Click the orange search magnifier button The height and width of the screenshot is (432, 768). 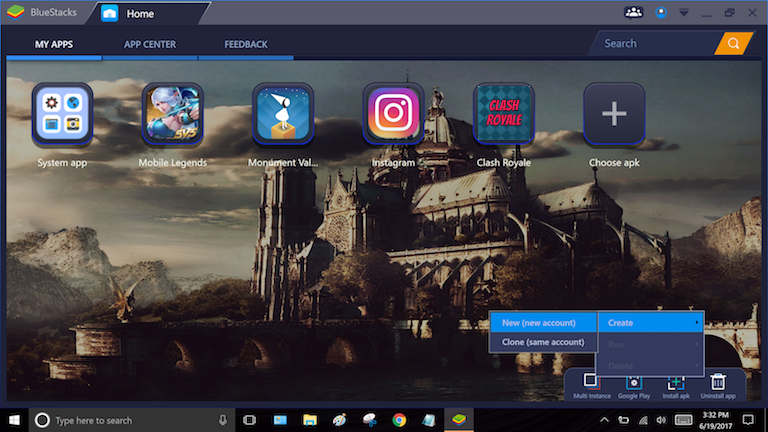[733, 44]
